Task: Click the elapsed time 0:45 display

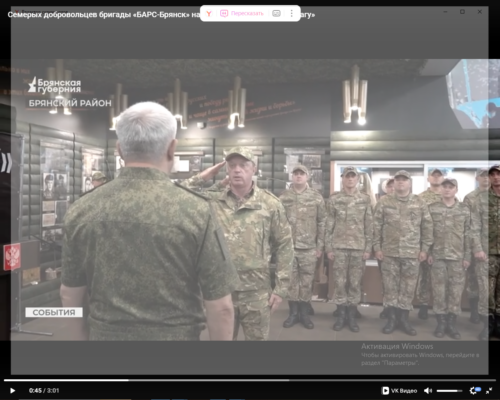Action: click(x=35, y=390)
